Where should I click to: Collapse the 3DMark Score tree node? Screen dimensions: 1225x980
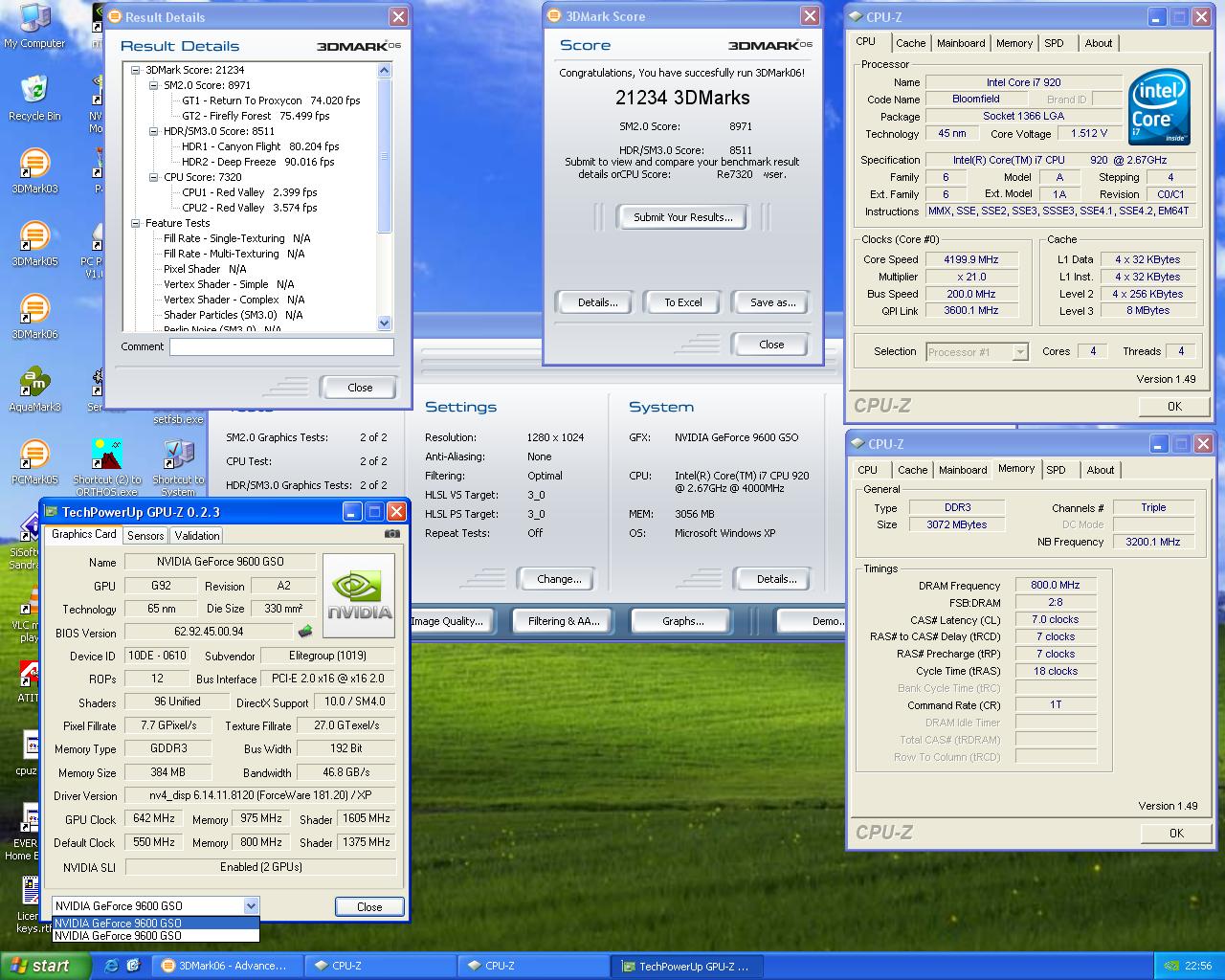(135, 70)
